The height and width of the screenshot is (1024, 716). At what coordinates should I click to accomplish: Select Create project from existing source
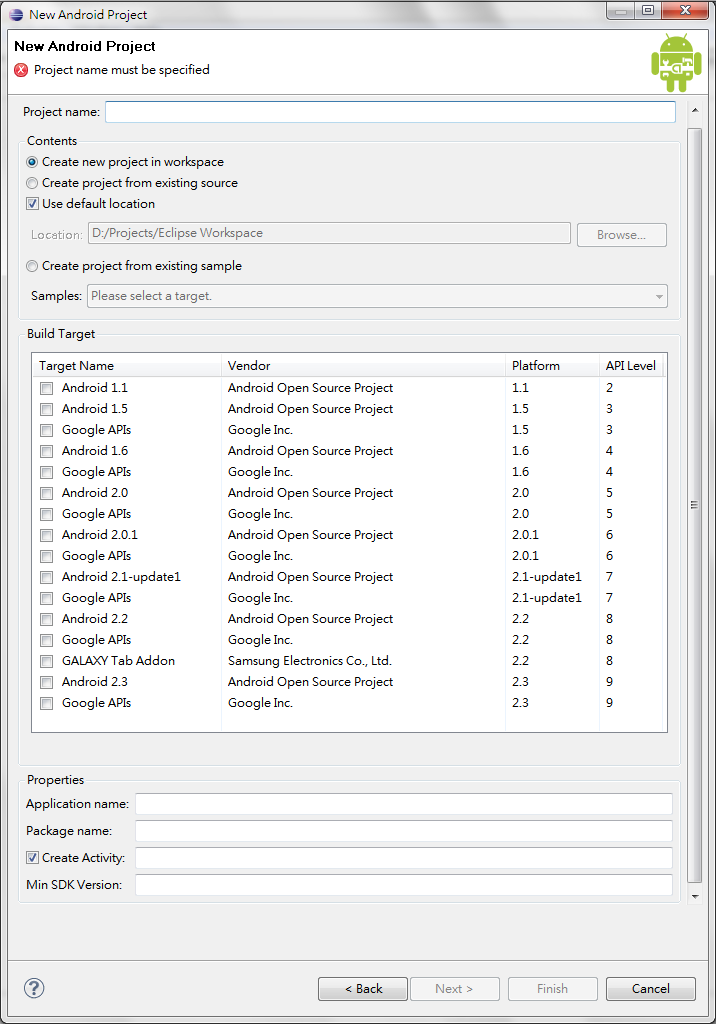pyautogui.click(x=31, y=183)
